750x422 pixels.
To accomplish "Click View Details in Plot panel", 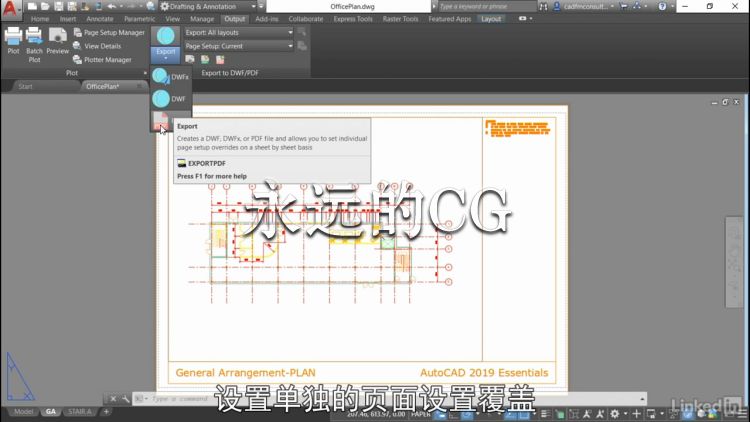I will click(x=97, y=46).
